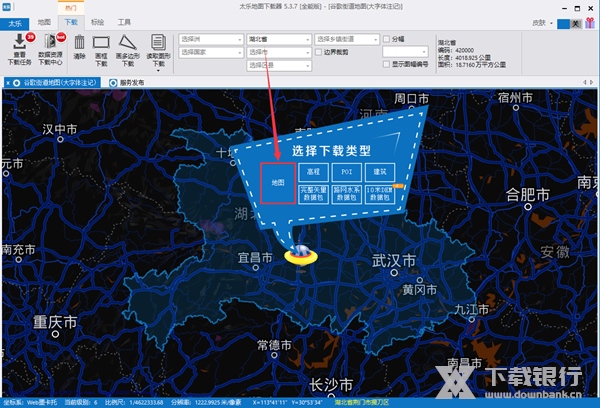Open the 太乐 application menu tab
The image size is (600, 408).
[15, 24]
